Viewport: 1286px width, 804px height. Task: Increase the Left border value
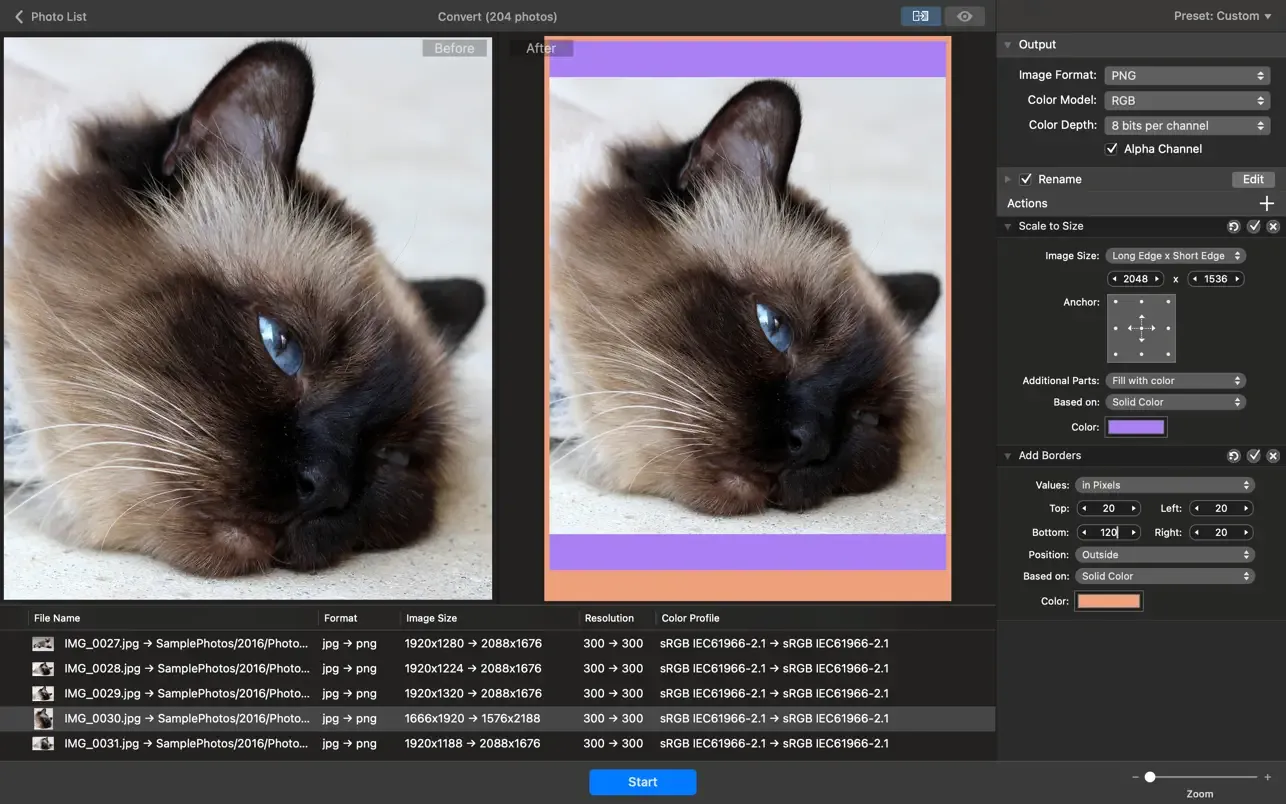[1246, 508]
